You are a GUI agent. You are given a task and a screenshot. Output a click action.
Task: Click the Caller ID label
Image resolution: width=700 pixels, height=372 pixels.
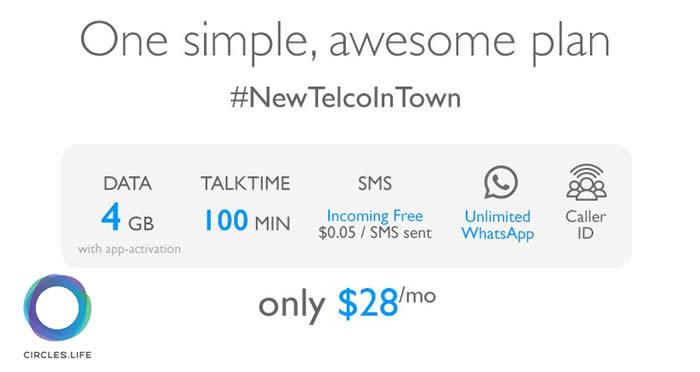coord(586,225)
